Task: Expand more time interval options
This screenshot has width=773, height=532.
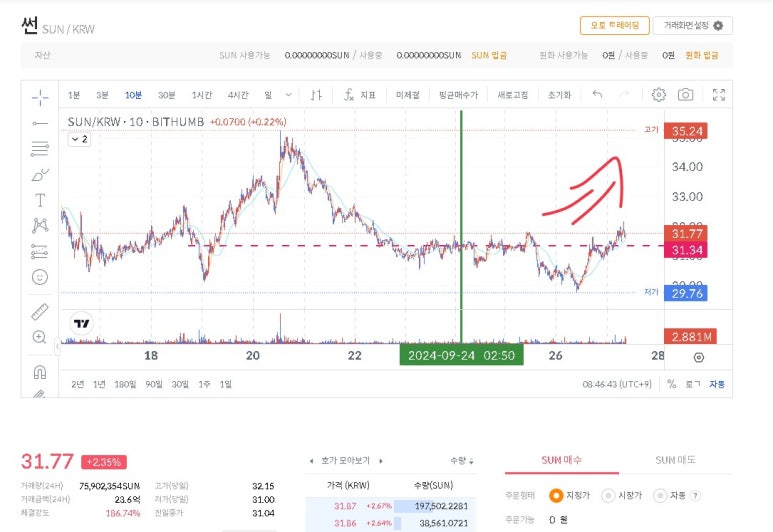Action: pos(288,95)
